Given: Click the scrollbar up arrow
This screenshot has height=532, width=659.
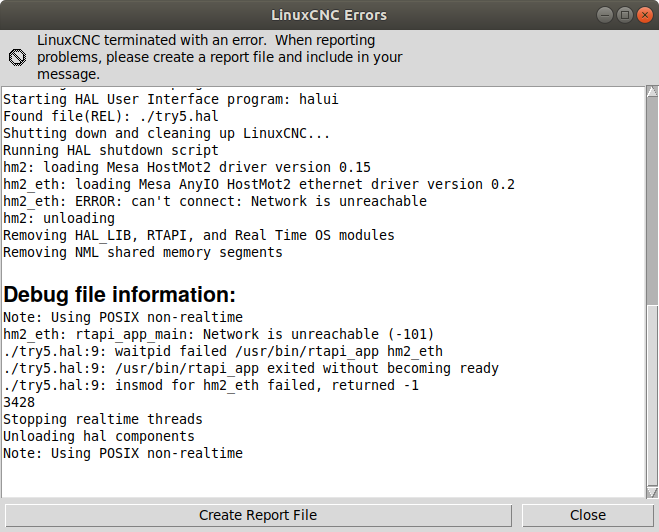Looking at the screenshot, I should 652,91.
